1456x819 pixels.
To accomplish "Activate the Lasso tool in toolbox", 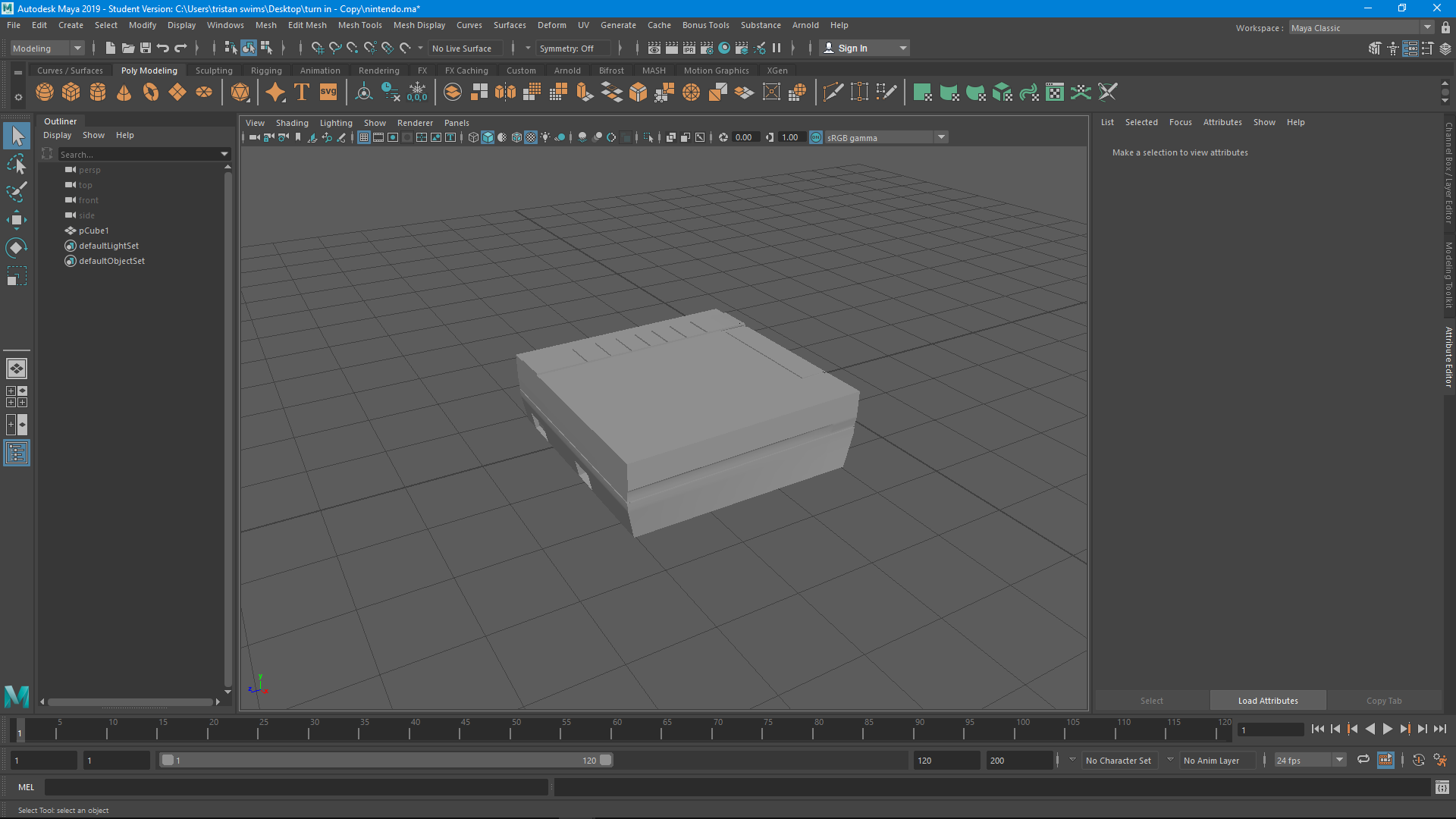I will tap(16, 164).
